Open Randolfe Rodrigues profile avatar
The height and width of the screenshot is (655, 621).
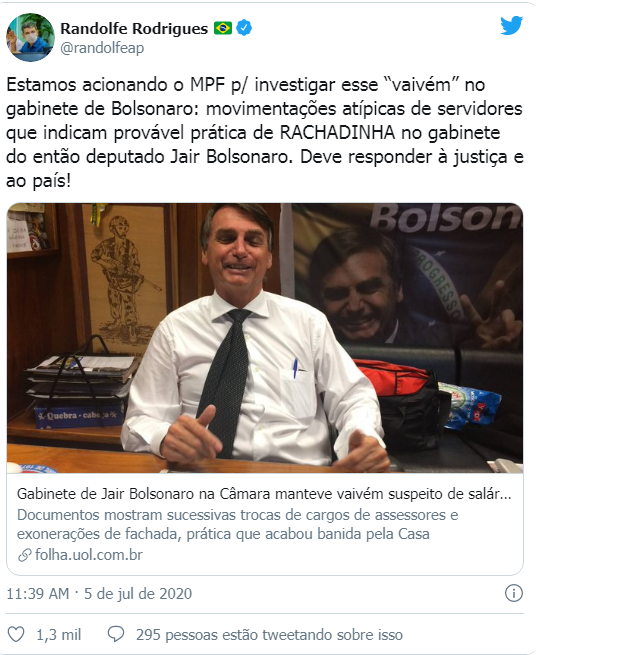(x=30, y=37)
